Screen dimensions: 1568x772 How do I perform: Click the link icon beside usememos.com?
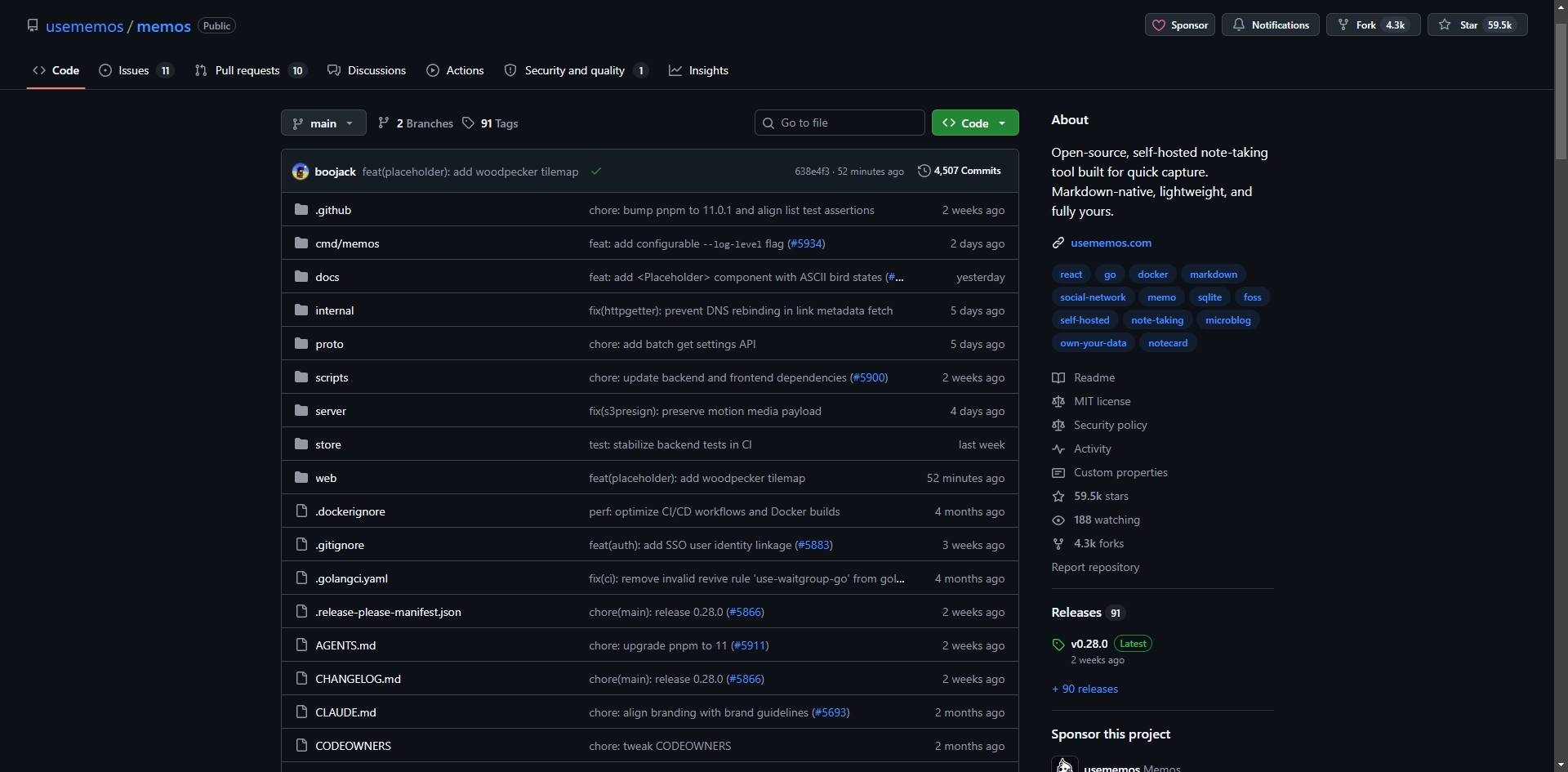[1058, 243]
